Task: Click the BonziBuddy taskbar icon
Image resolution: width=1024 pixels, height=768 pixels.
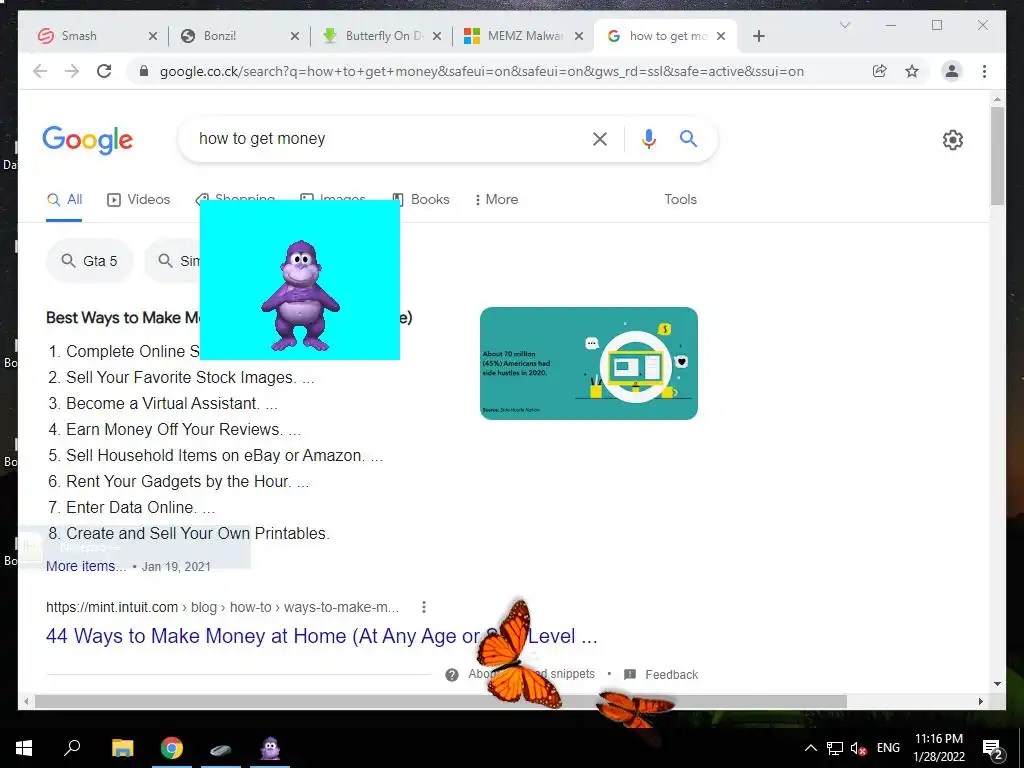Action: pos(270,748)
